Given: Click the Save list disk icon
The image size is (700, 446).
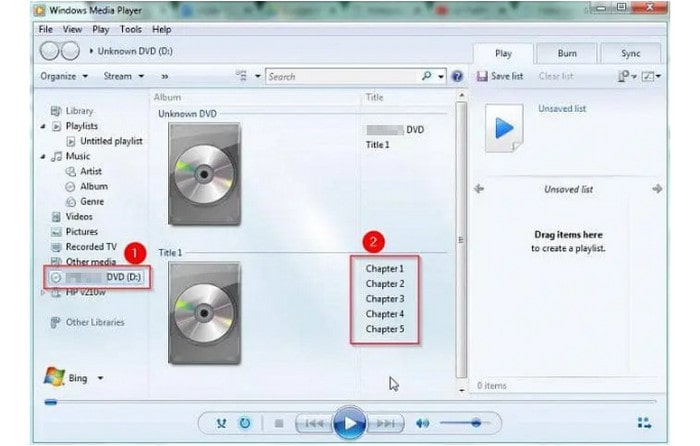Looking at the screenshot, I should pos(481,76).
